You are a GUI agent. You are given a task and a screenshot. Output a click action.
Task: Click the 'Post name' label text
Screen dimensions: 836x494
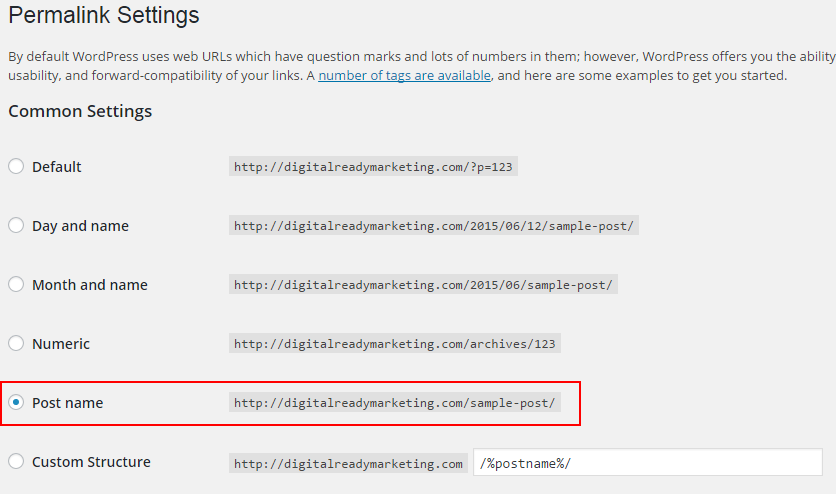pos(67,403)
